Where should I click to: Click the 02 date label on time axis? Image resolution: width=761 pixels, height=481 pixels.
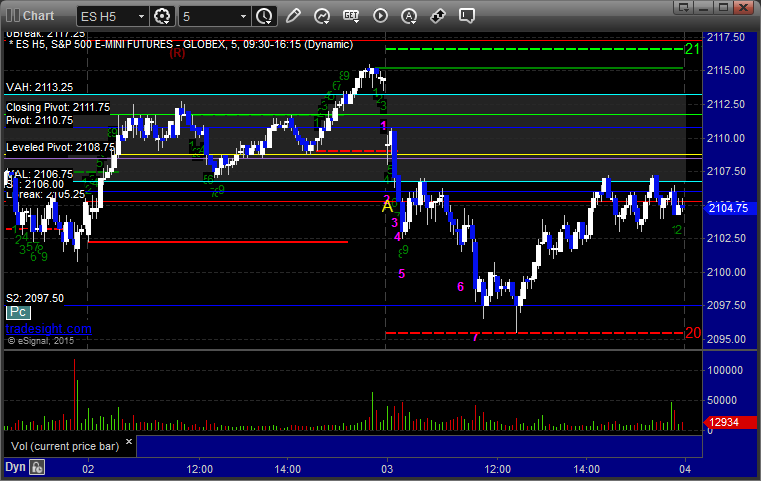(x=88, y=469)
